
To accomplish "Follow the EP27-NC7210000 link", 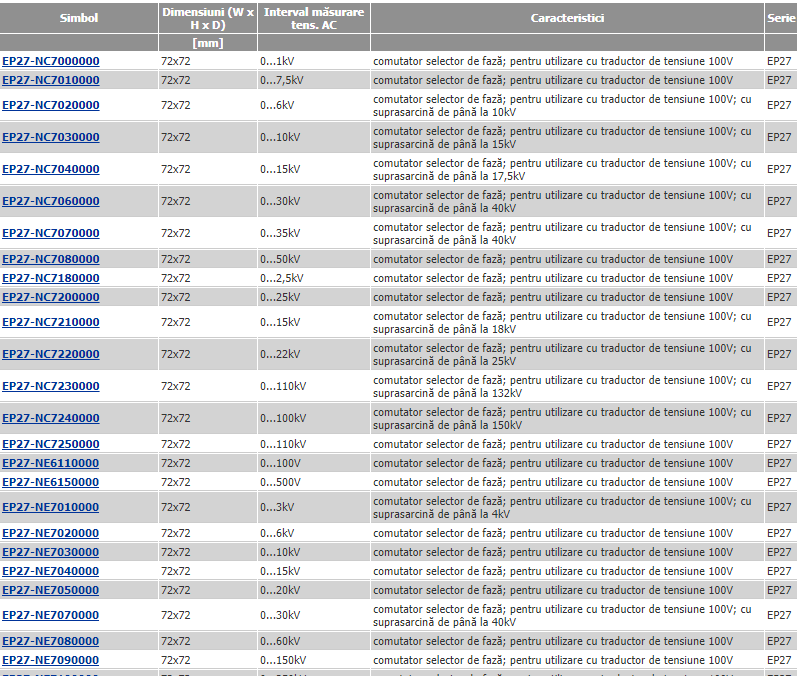I will click(x=51, y=322).
